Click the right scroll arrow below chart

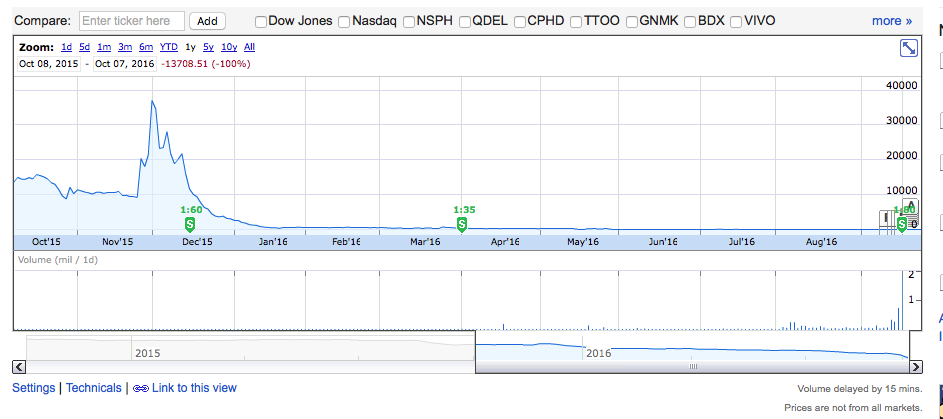(x=917, y=367)
